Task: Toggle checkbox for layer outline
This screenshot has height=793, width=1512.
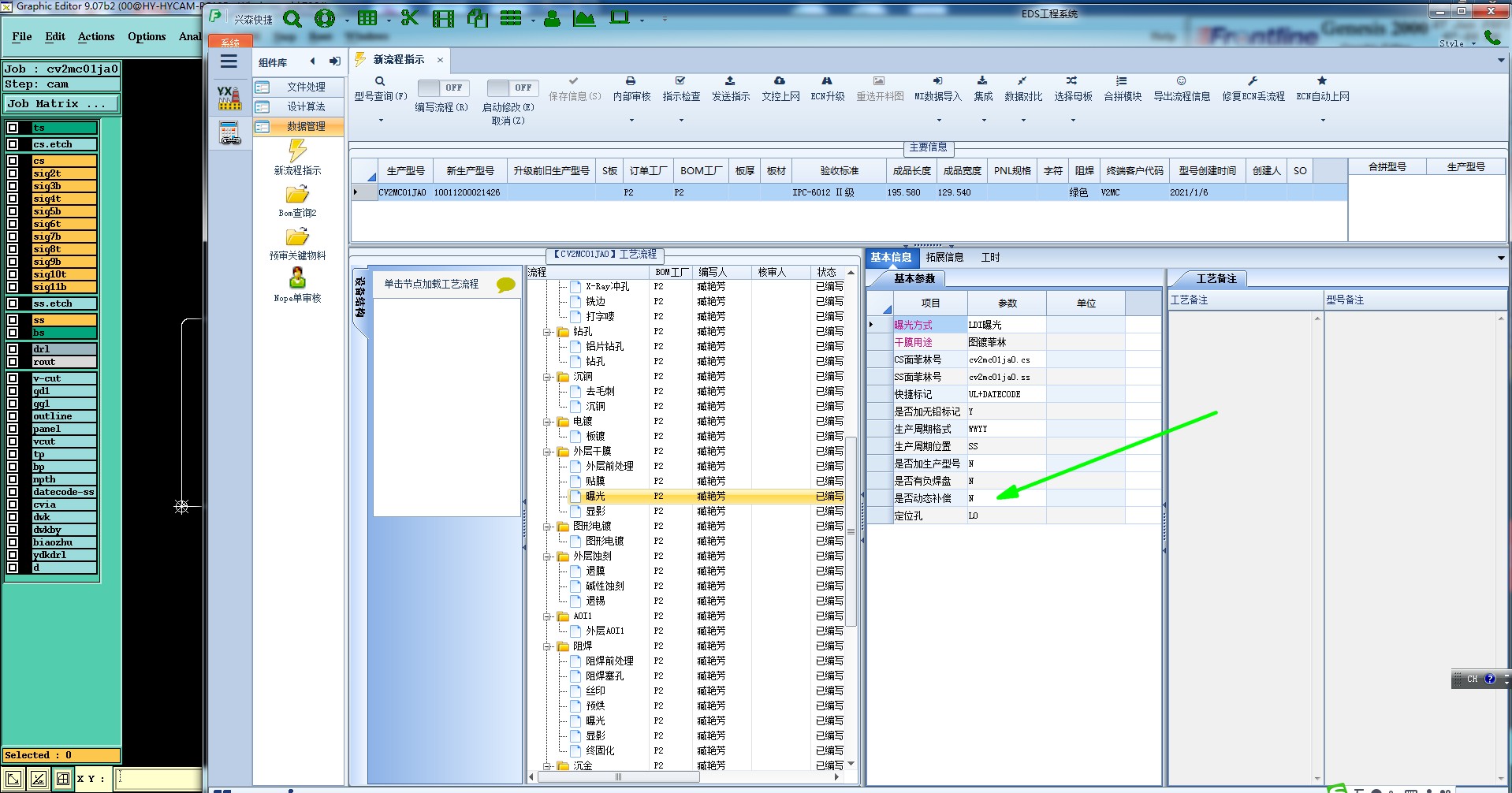Action: pos(13,416)
